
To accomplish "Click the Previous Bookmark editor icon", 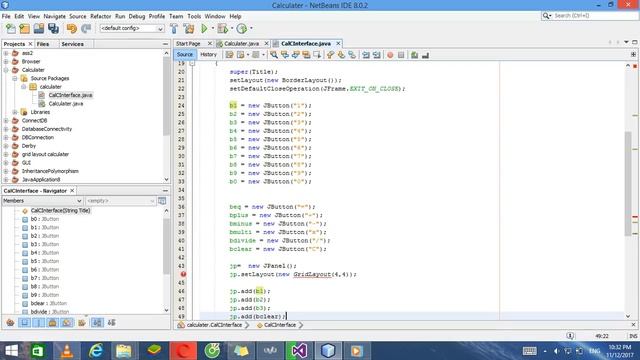I will (x=330, y=55).
